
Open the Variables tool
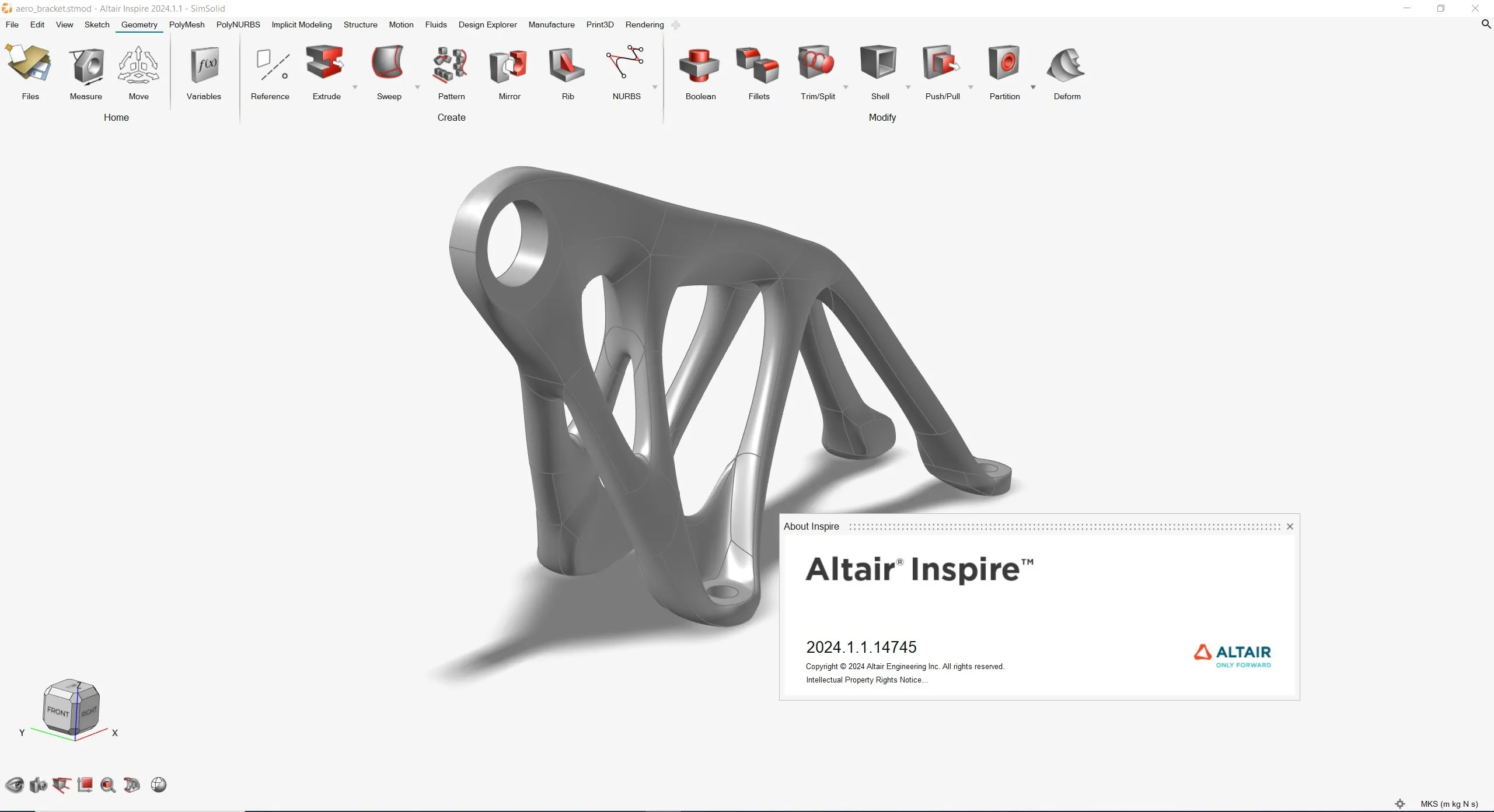[x=204, y=64]
